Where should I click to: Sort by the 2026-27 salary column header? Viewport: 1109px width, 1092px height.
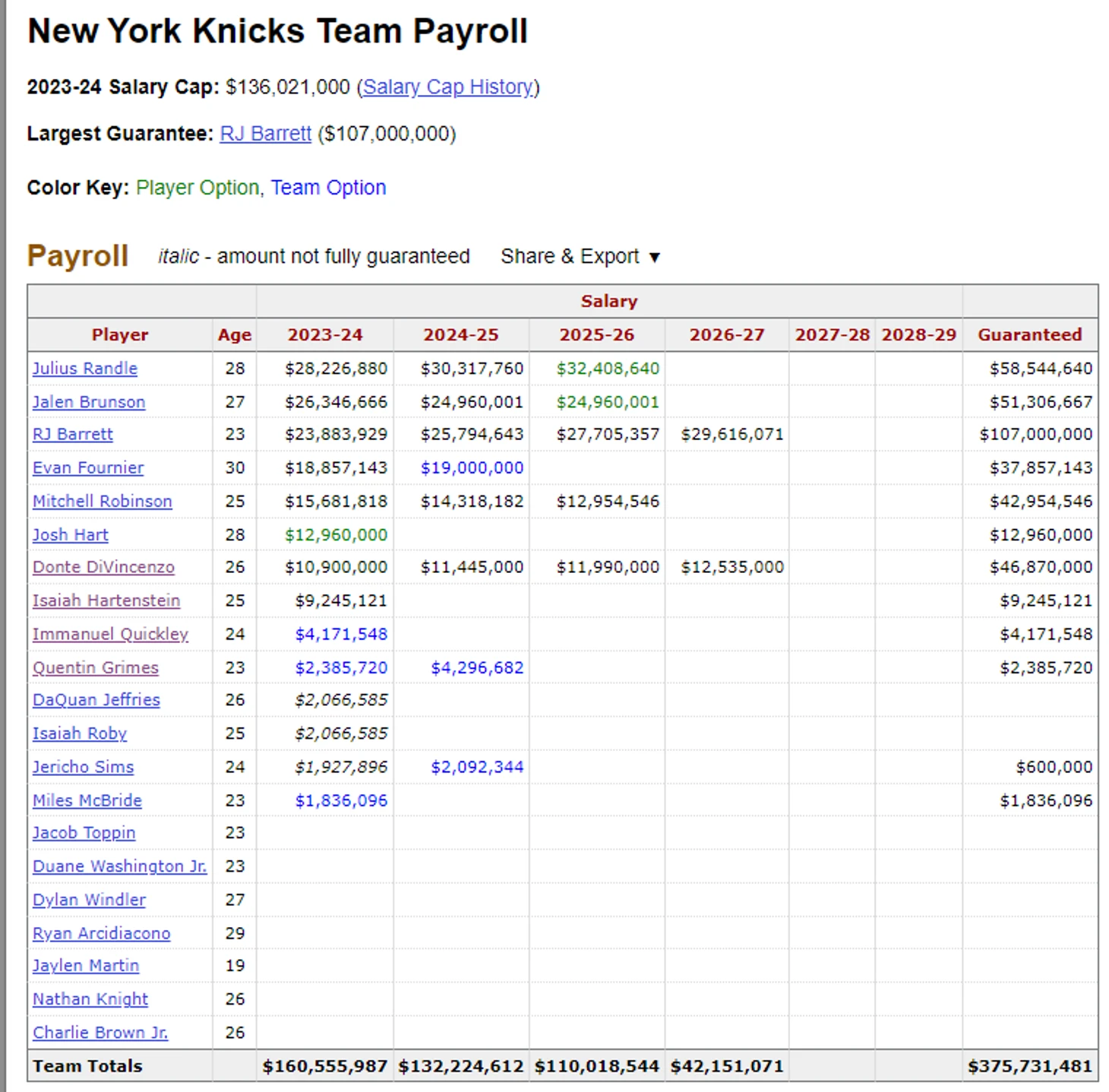point(727,335)
